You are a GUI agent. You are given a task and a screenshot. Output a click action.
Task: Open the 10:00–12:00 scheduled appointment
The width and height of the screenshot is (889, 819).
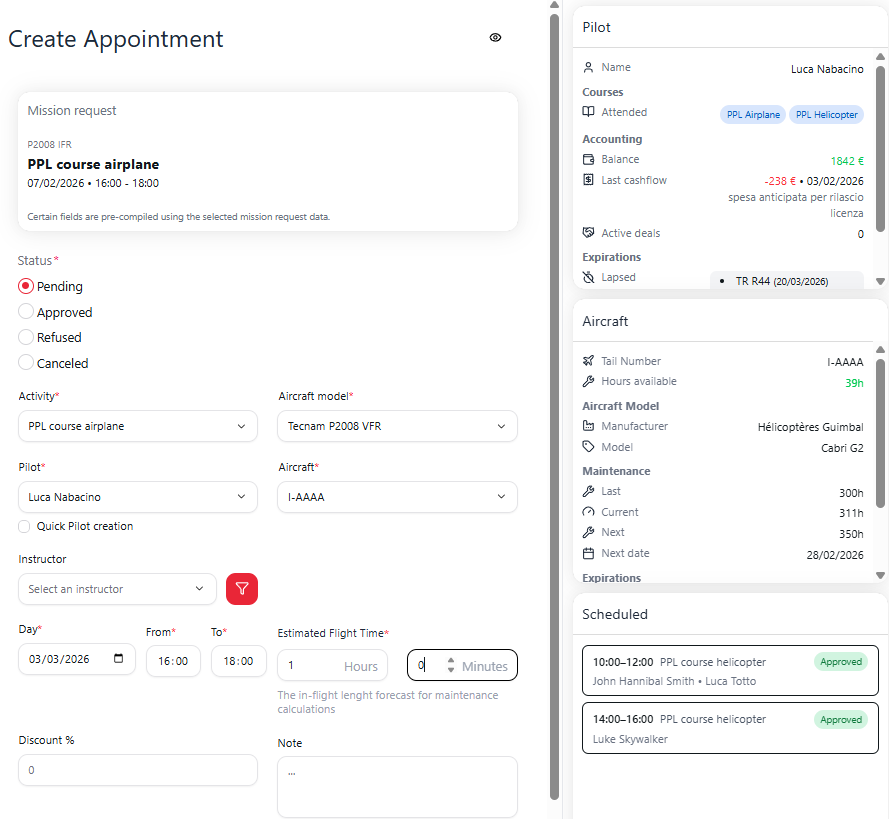coord(729,671)
